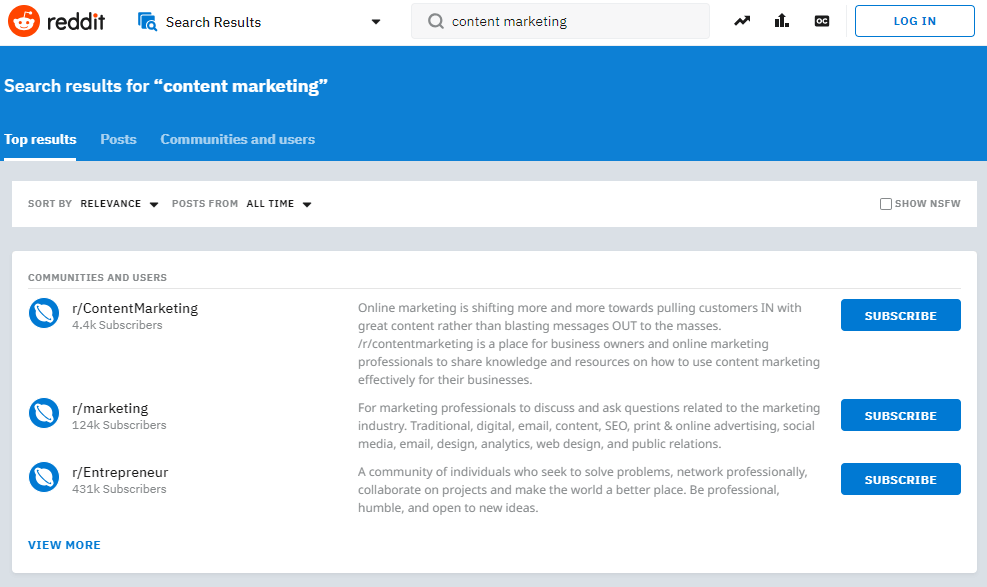The height and width of the screenshot is (587, 987).
Task: Click the Communities and Users section heading
Action: [x=98, y=277]
